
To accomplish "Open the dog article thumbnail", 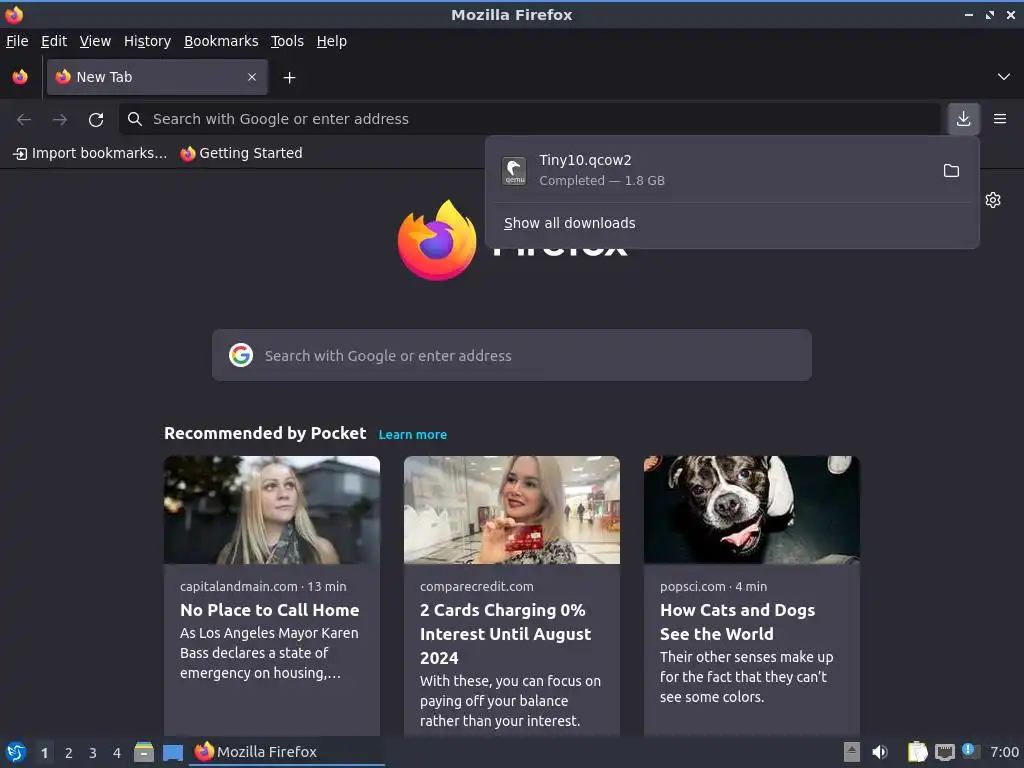I will point(752,510).
